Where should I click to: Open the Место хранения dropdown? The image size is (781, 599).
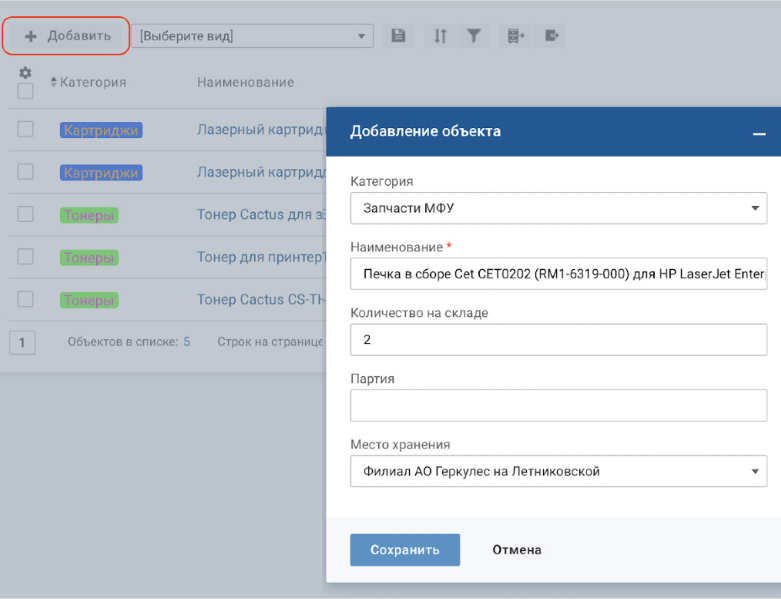tap(558, 471)
